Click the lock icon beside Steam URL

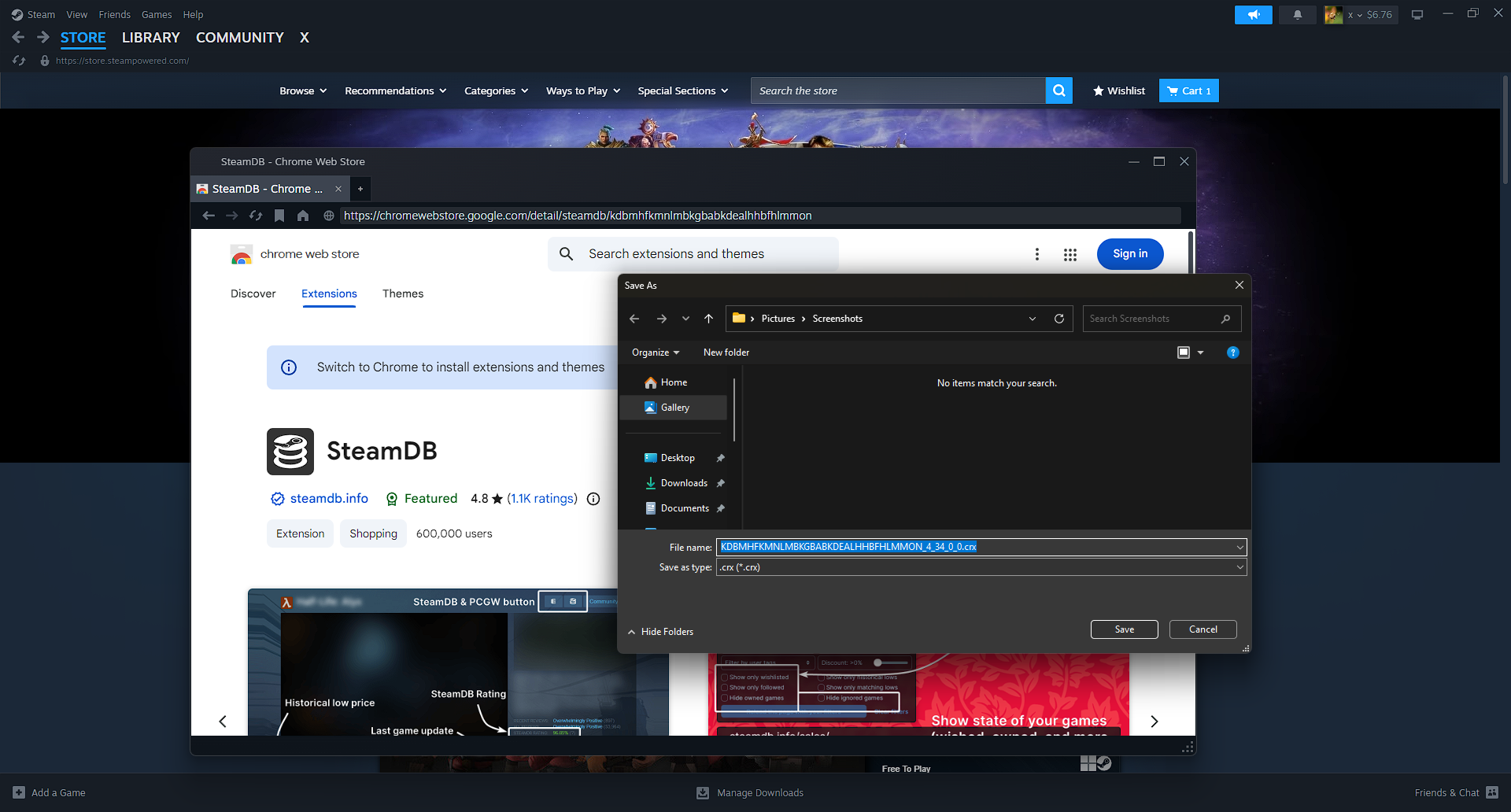pyautogui.click(x=45, y=61)
